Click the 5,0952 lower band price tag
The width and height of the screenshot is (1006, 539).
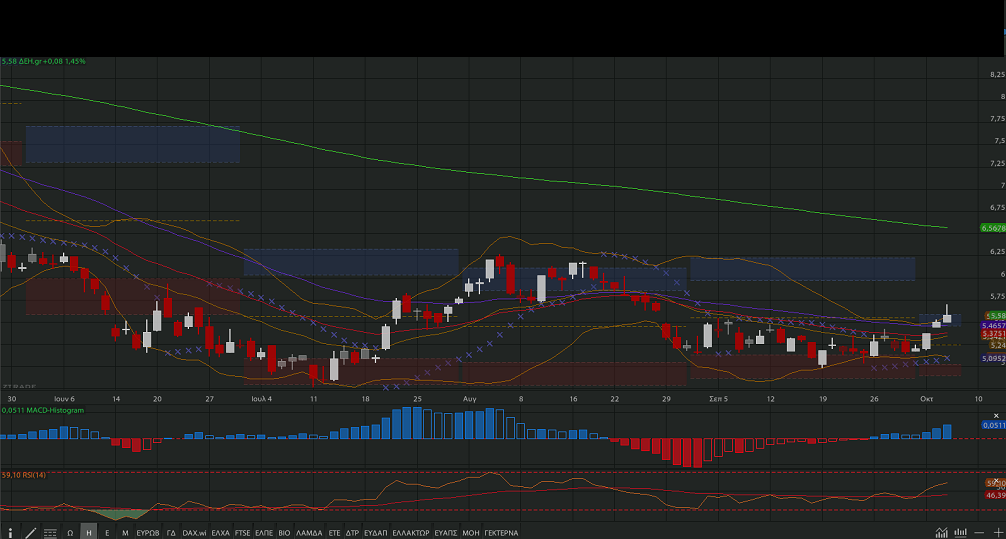click(x=993, y=358)
